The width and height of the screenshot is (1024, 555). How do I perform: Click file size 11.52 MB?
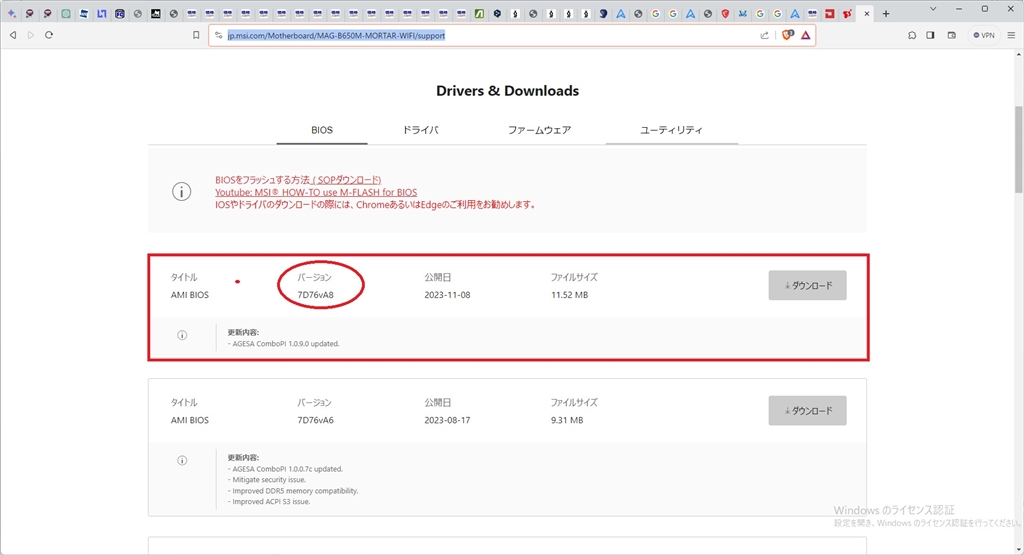(569, 294)
